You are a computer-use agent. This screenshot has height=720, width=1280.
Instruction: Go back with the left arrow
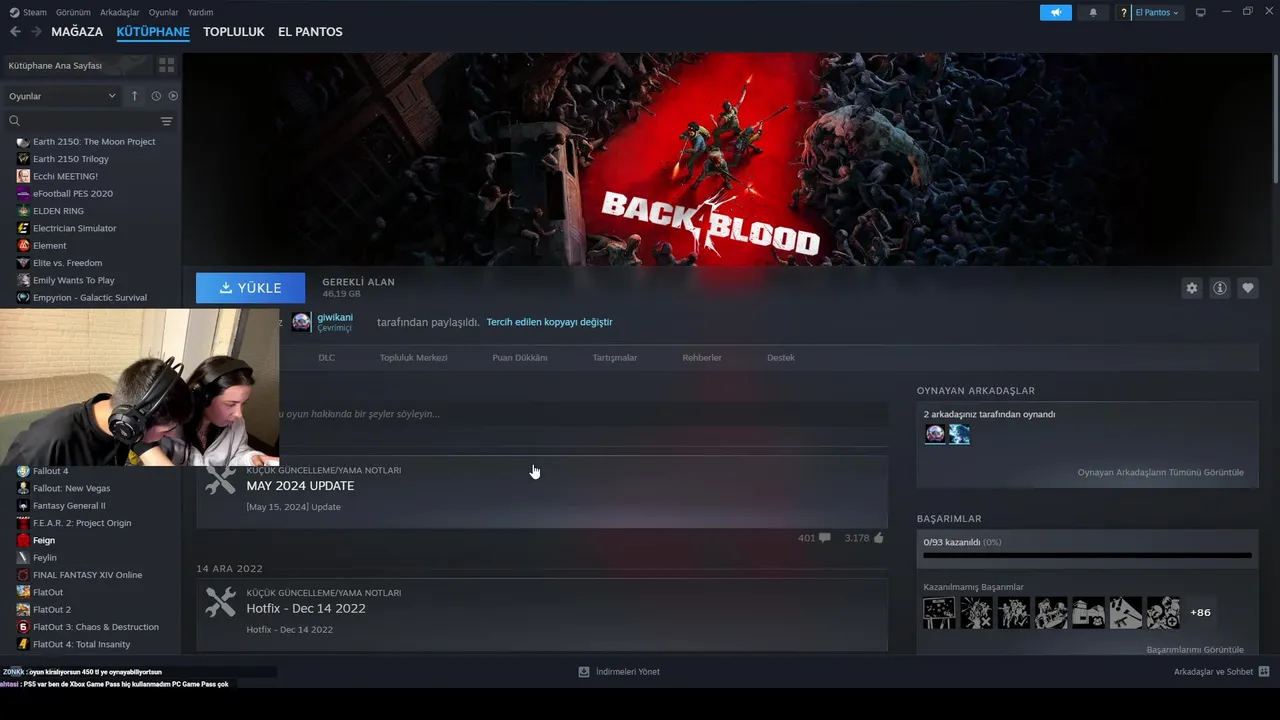click(x=15, y=32)
